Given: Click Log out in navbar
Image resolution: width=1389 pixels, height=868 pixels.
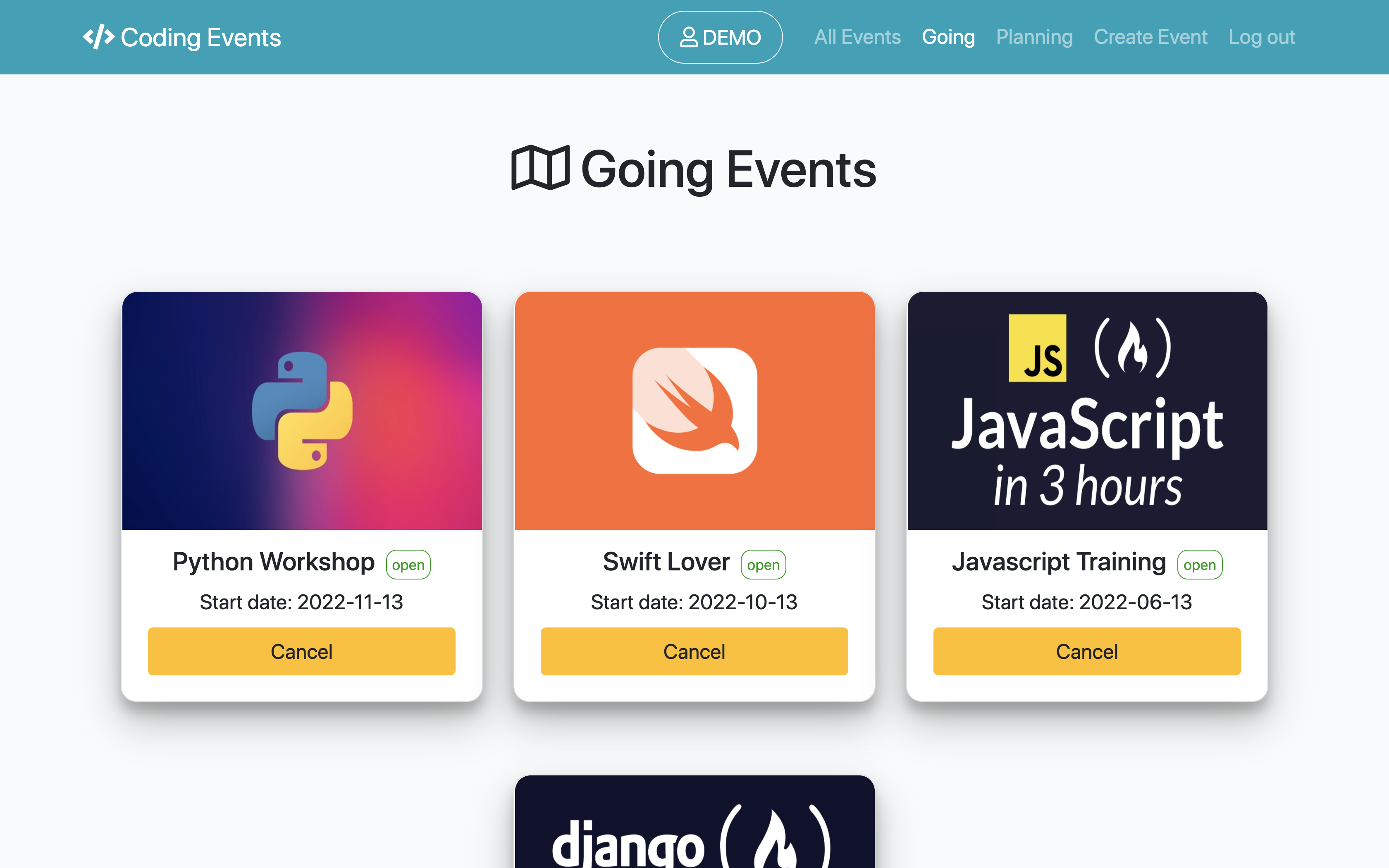Looking at the screenshot, I should [1262, 37].
